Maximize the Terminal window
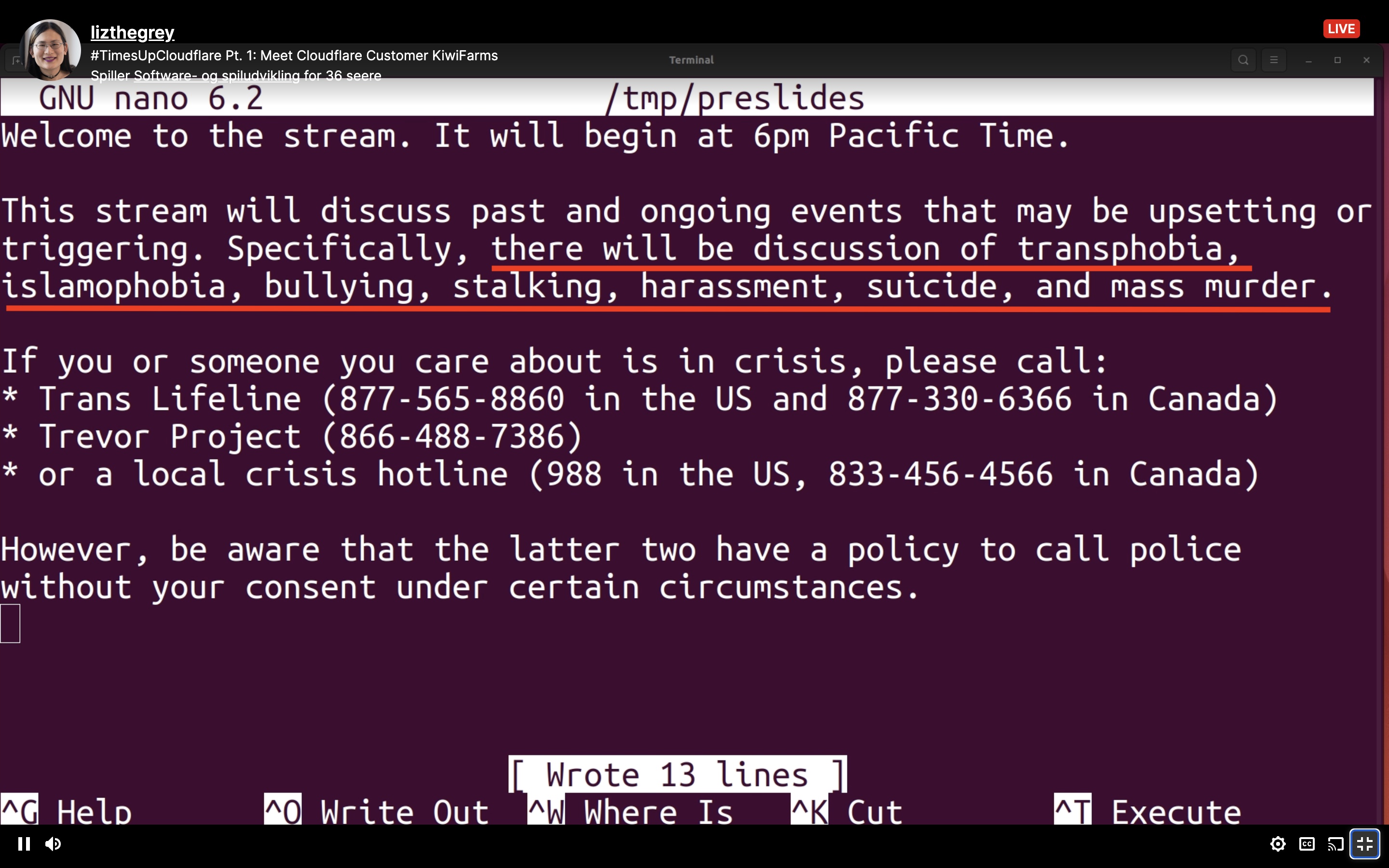1389x868 pixels. coord(1337,60)
